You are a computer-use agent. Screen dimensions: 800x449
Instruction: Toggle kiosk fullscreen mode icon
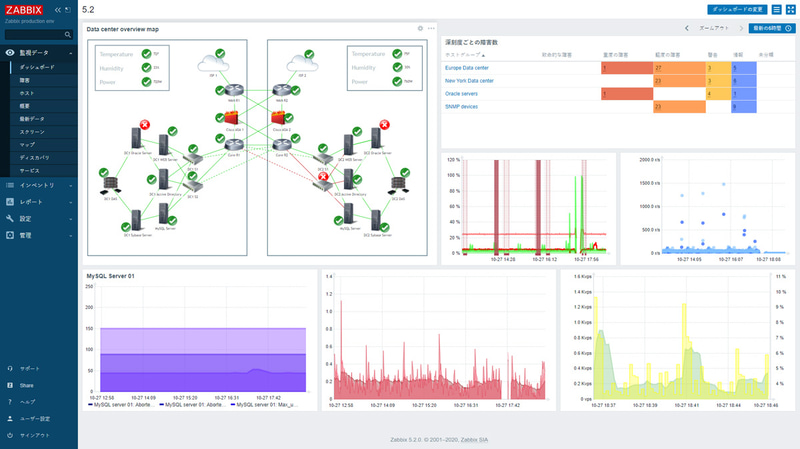(790, 10)
